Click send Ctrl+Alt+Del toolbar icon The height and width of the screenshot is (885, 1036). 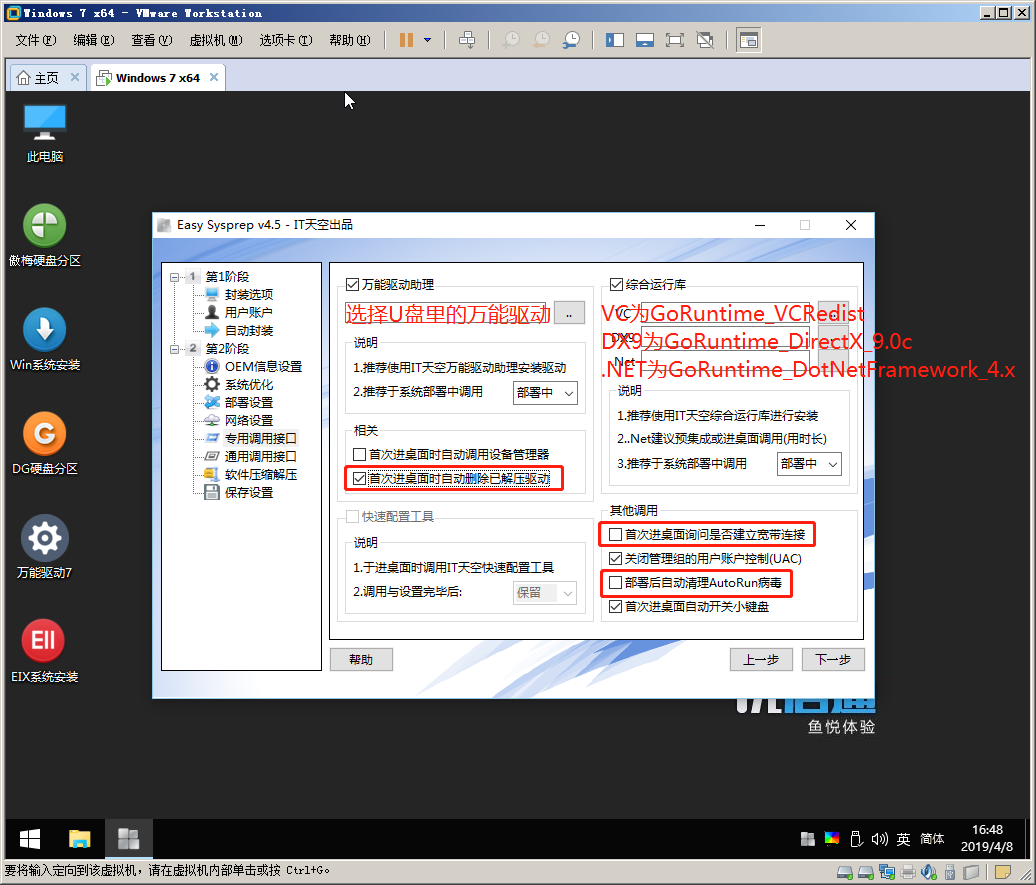[x=467, y=40]
